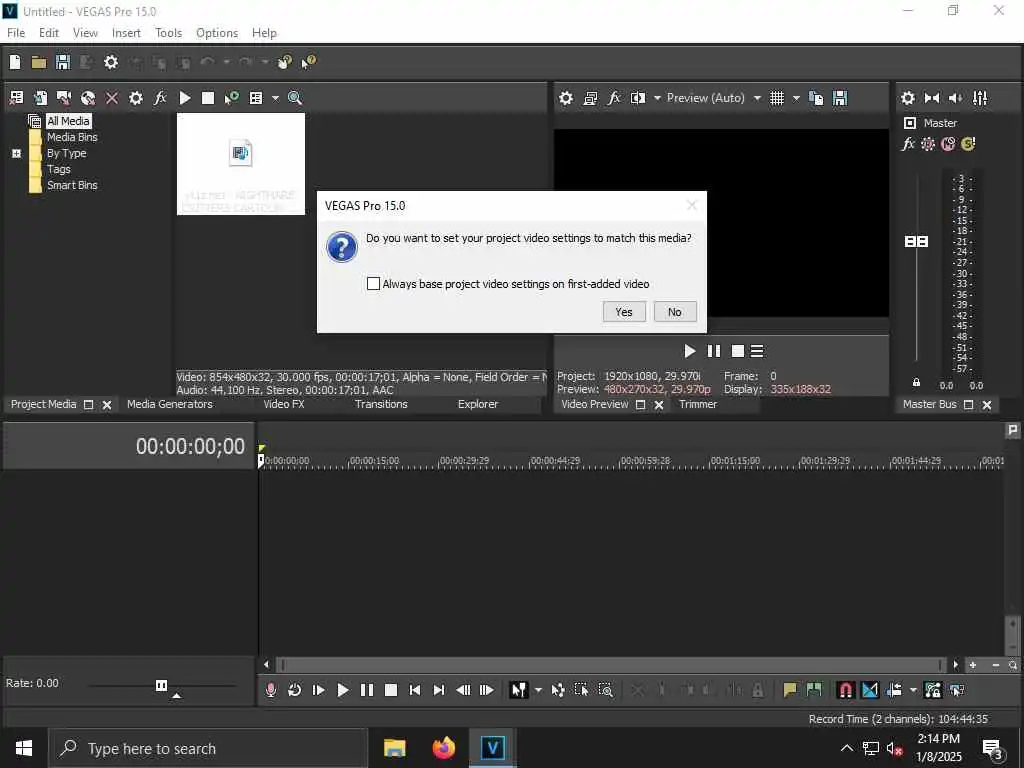The height and width of the screenshot is (768, 1024).
Task: Open media properties gear in Project Media
Action: (x=135, y=98)
